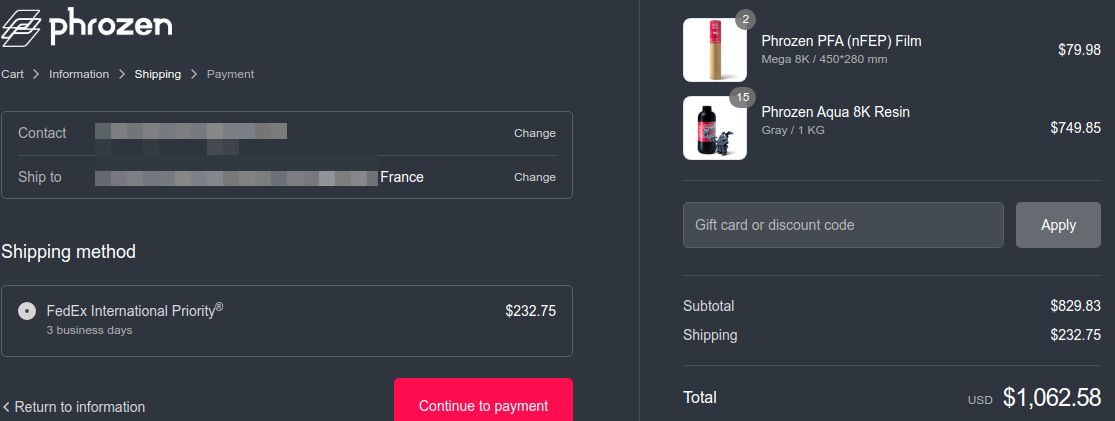Click the chevron after Cart breadcrumb
Viewport: 1115px width, 421px height.
coord(36,74)
